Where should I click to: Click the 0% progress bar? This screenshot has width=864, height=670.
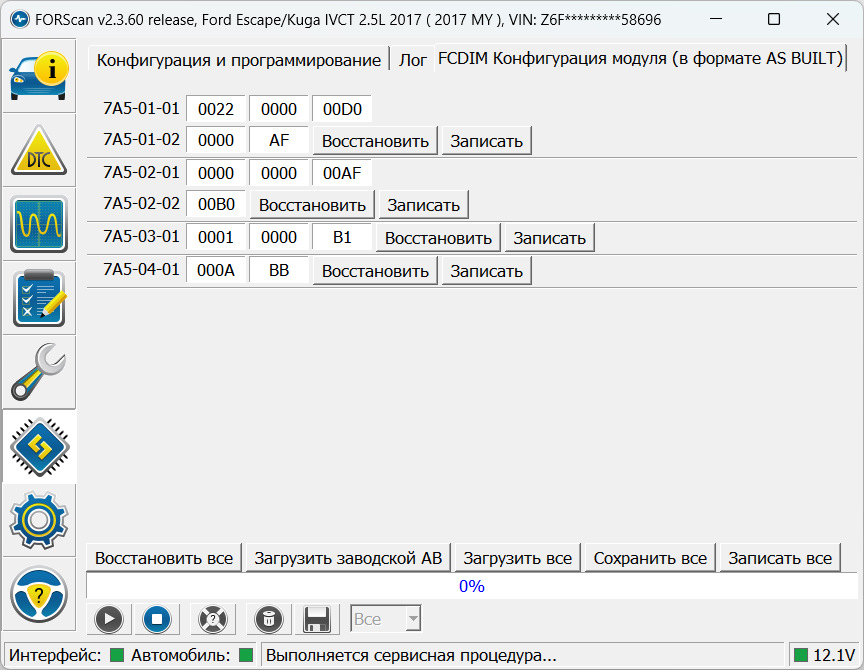(470, 586)
